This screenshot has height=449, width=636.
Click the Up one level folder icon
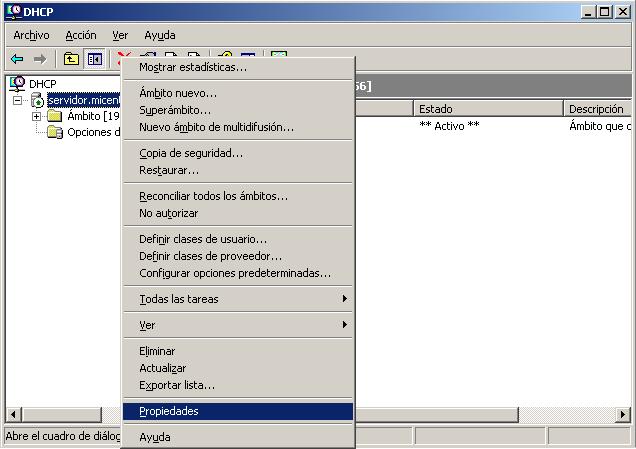point(71,59)
